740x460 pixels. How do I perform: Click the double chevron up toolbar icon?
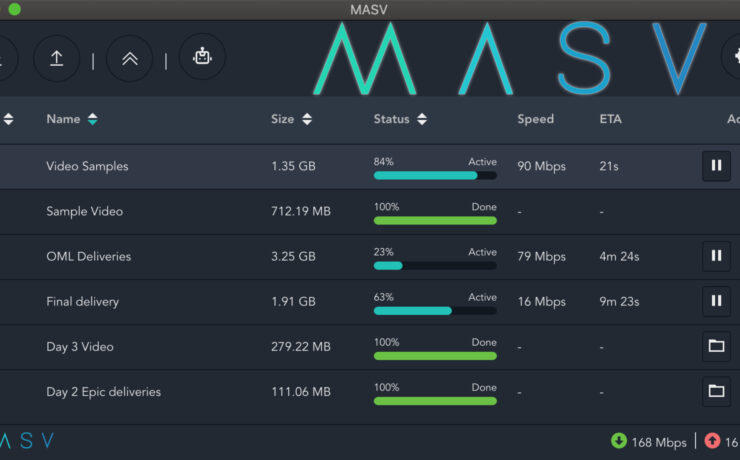[x=130, y=59]
